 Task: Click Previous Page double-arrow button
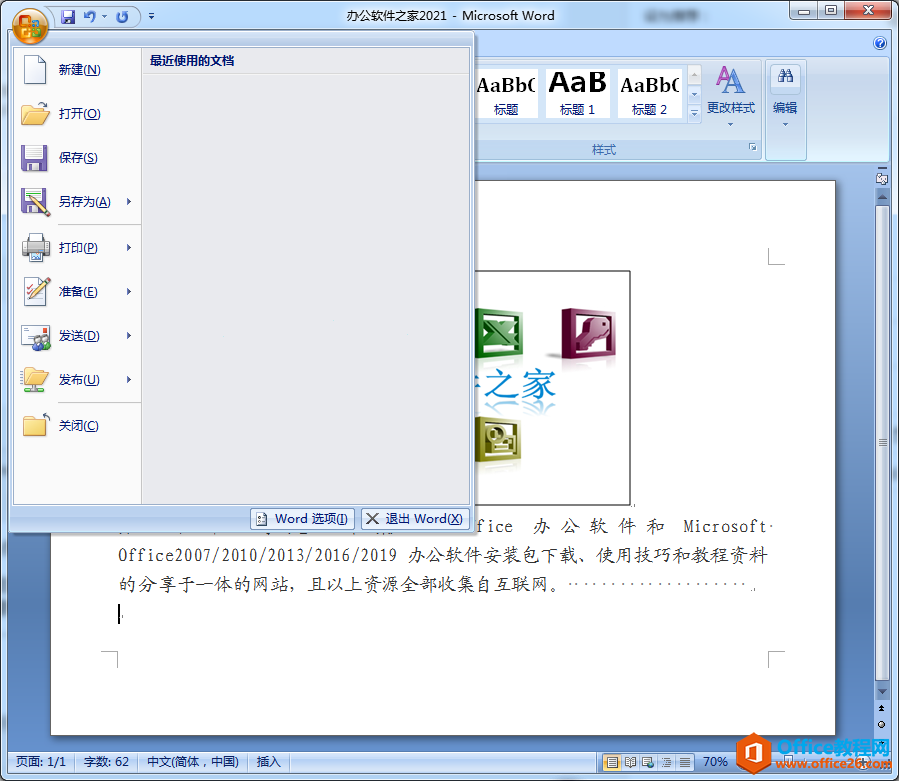coord(882,709)
